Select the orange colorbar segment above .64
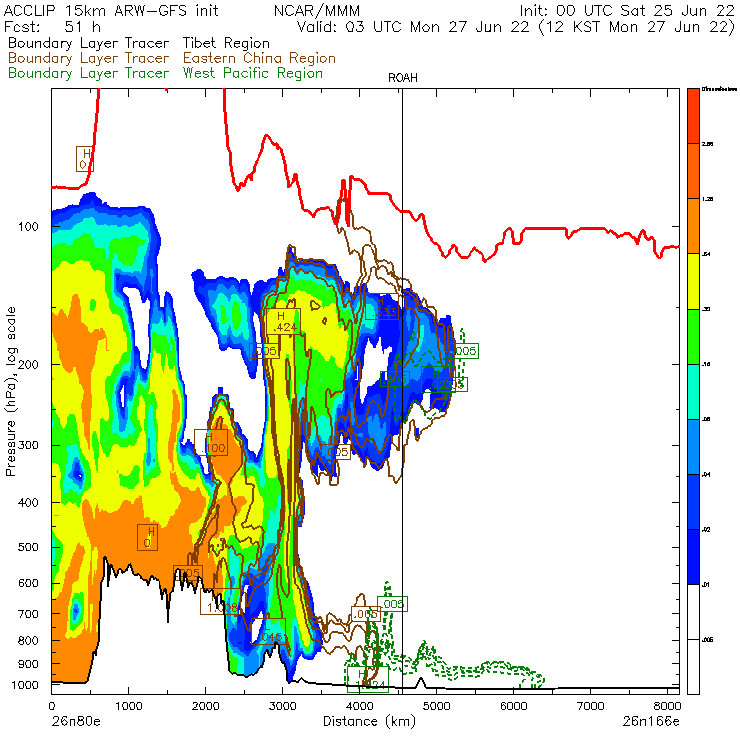This screenshot has height=740, width=740. tap(693, 226)
